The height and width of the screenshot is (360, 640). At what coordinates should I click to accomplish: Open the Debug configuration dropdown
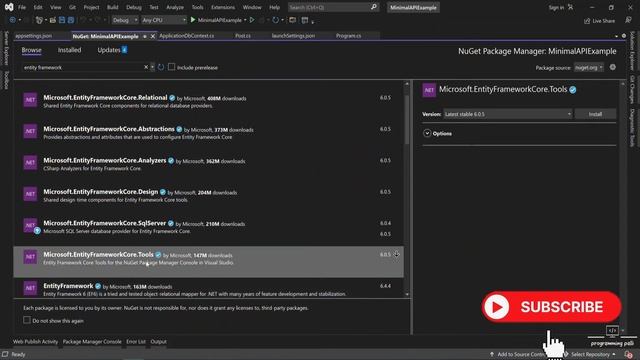click(x=125, y=20)
